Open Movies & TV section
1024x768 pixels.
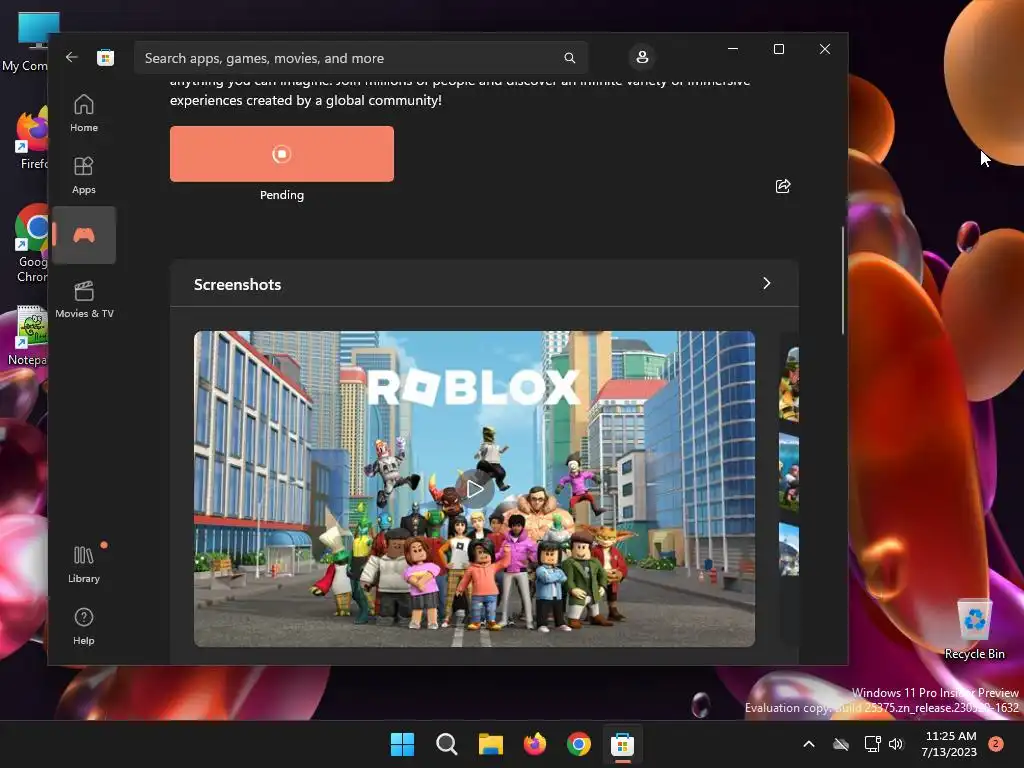(84, 299)
